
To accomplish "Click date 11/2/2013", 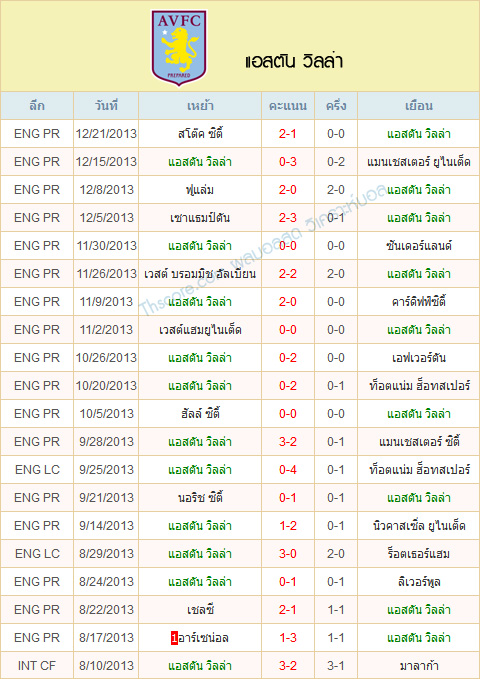I will point(106,330).
